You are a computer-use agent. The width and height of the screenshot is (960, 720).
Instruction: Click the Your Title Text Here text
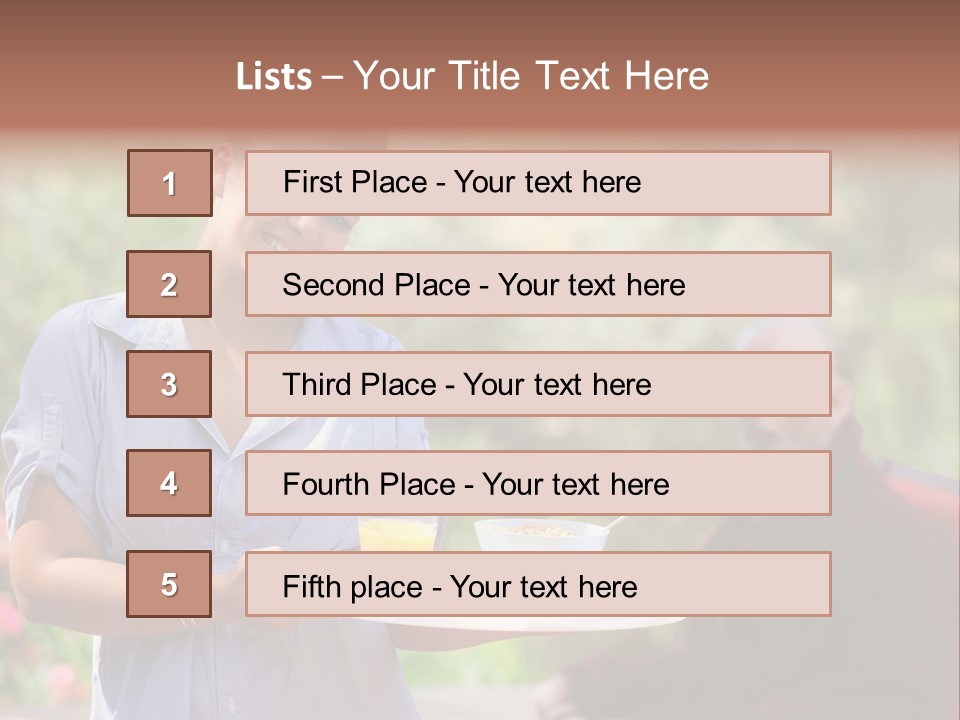531,76
